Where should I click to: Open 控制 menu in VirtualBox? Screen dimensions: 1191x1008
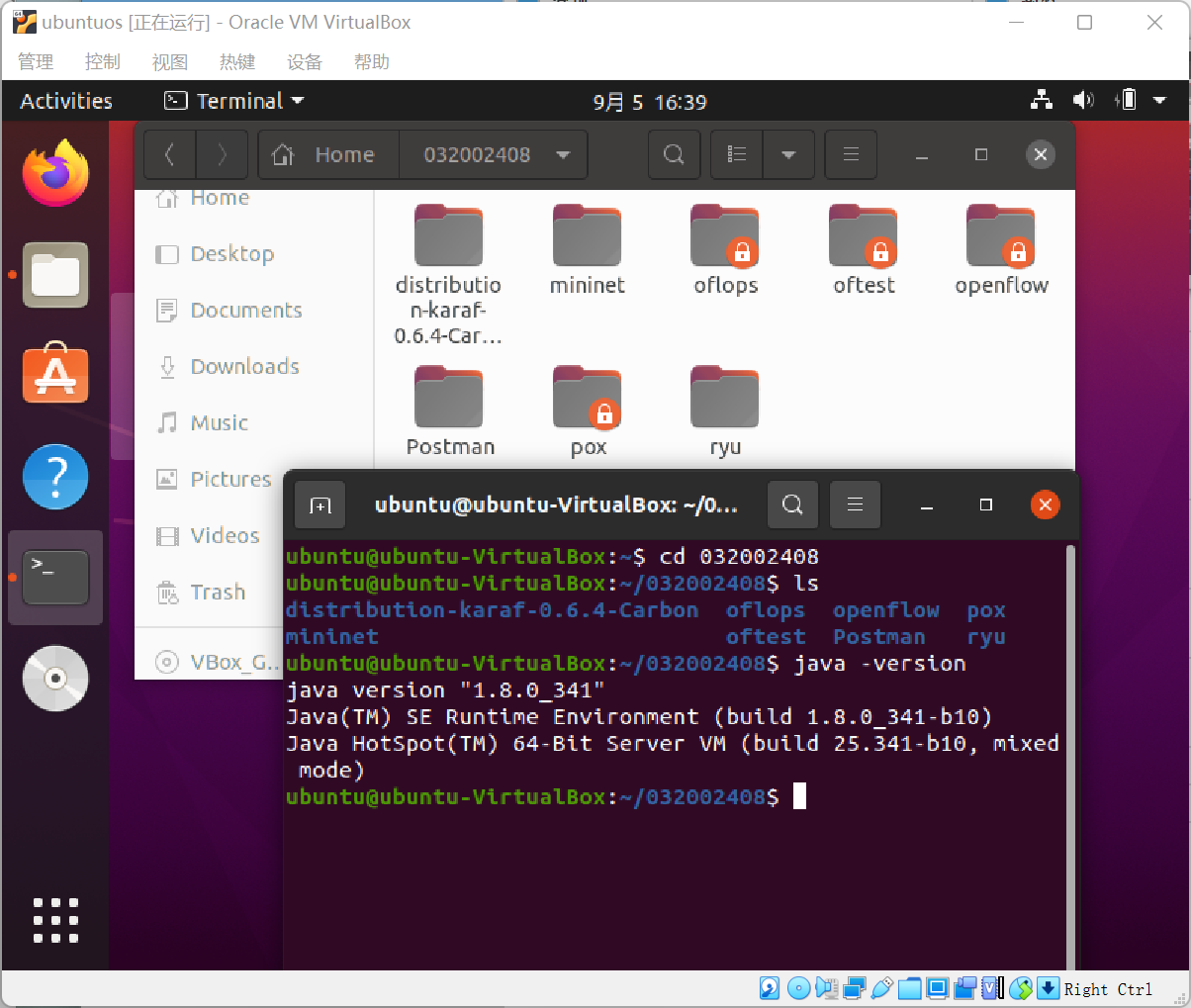(x=102, y=61)
